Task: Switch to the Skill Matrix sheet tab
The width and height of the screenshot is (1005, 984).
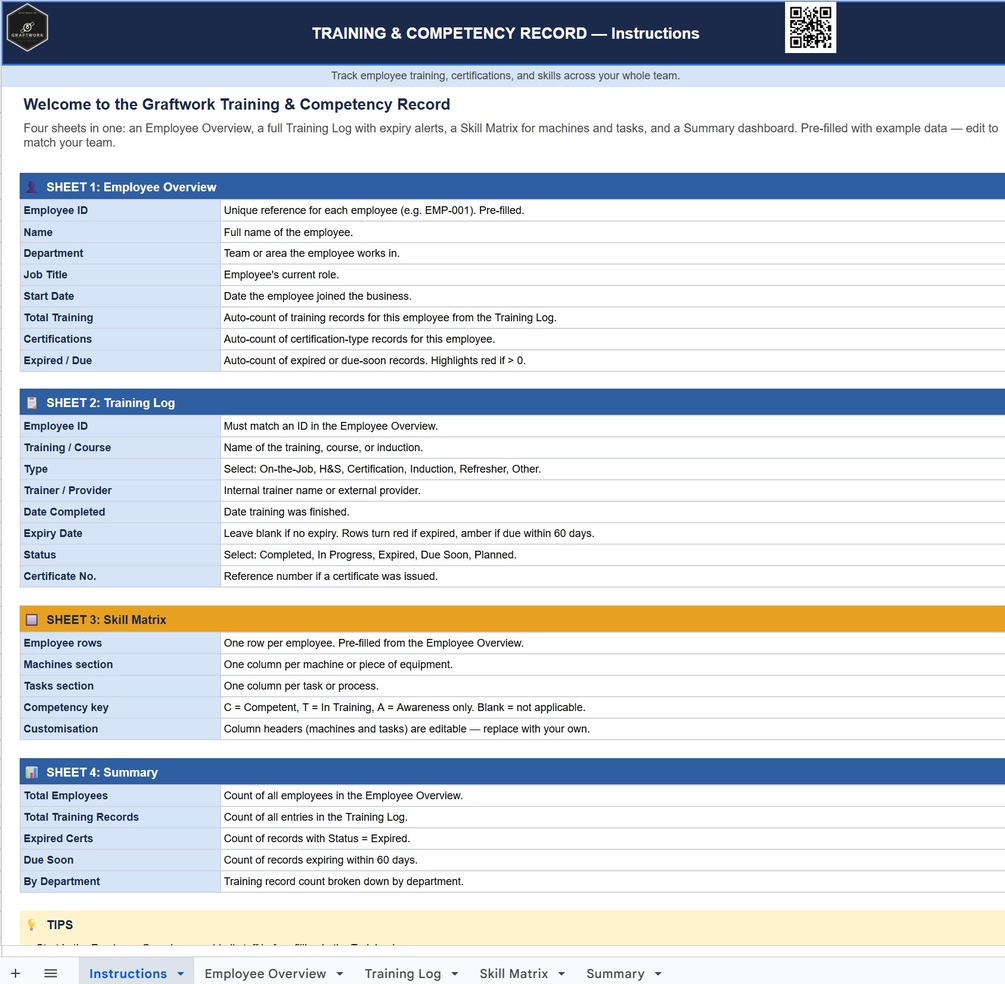Action: [x=513, y=973]
